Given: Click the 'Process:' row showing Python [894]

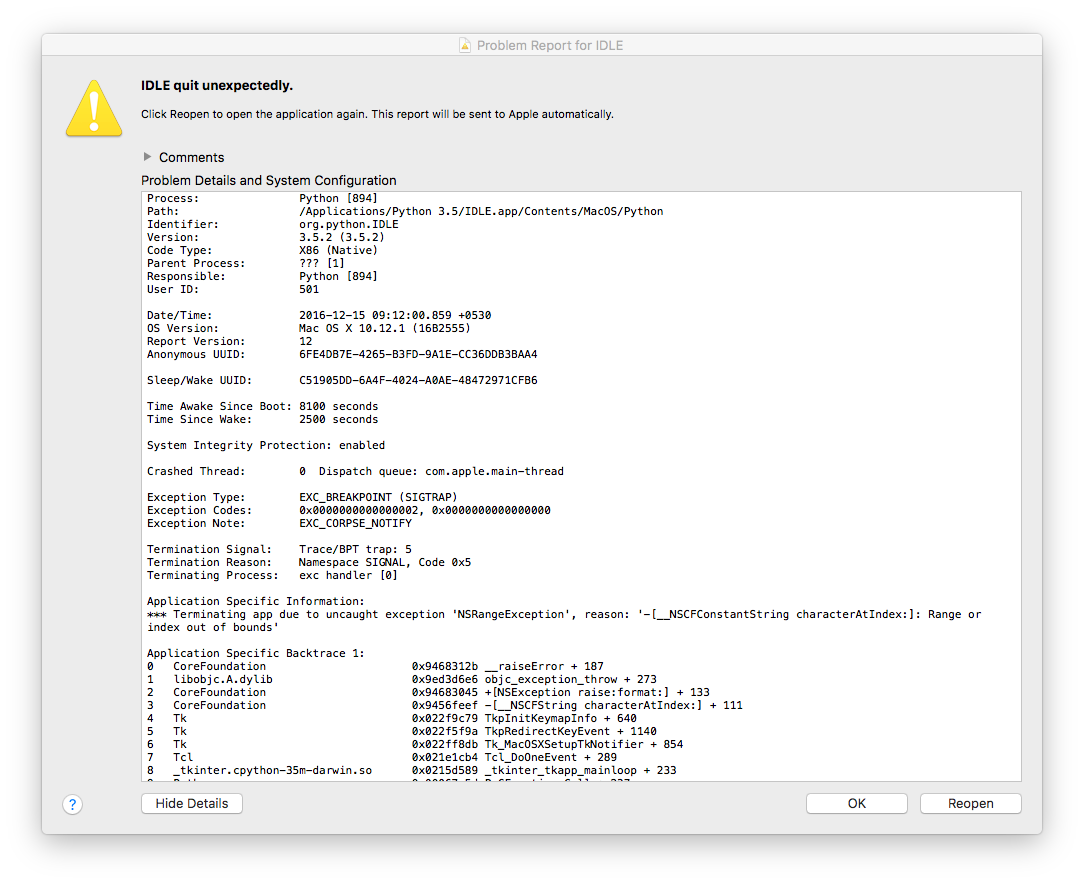Looking at the screenshot, I should pyautogui.click(x=262, y=198).
